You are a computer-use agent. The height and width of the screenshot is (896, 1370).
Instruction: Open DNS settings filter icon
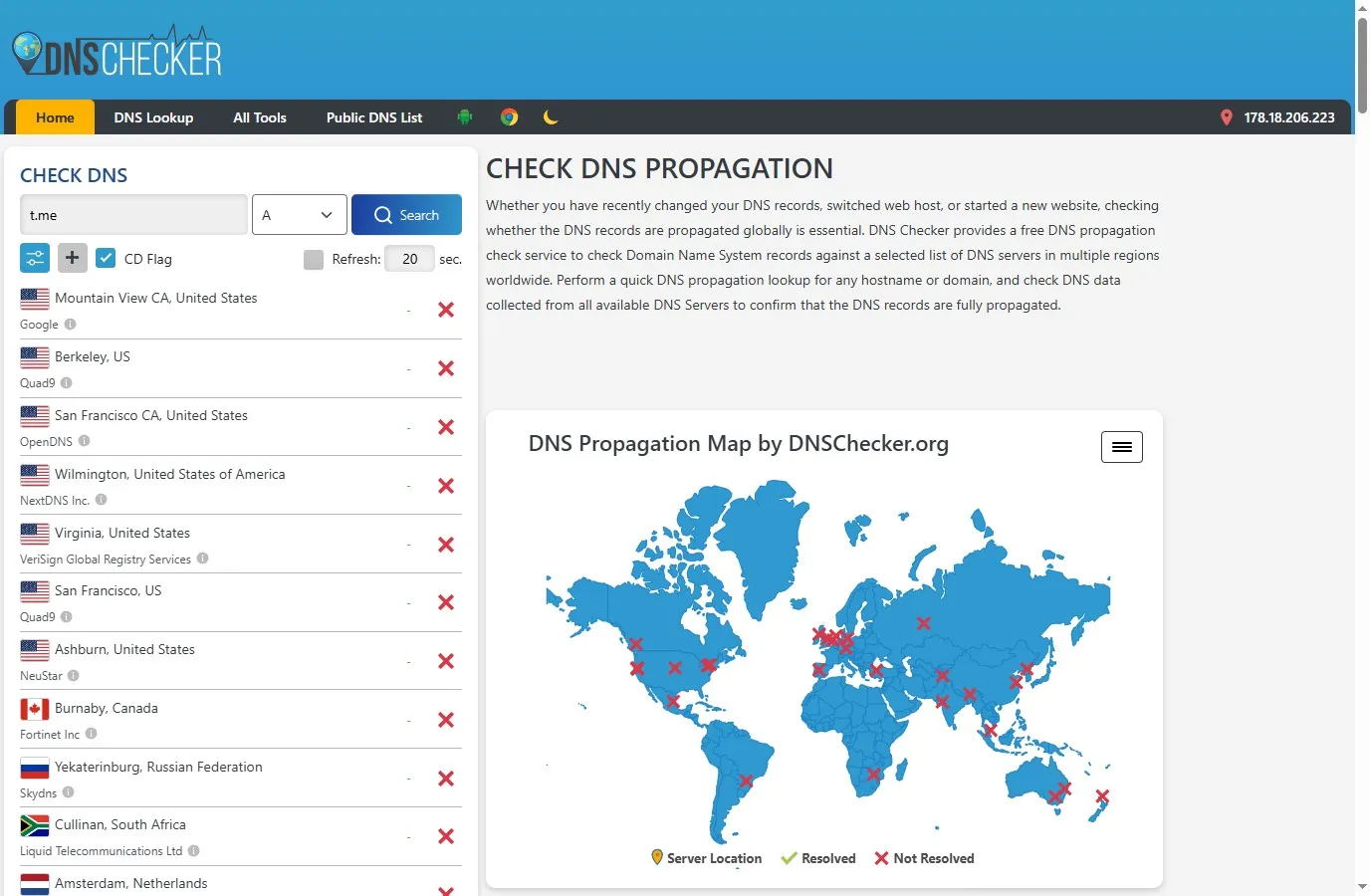tap(35, 259)
